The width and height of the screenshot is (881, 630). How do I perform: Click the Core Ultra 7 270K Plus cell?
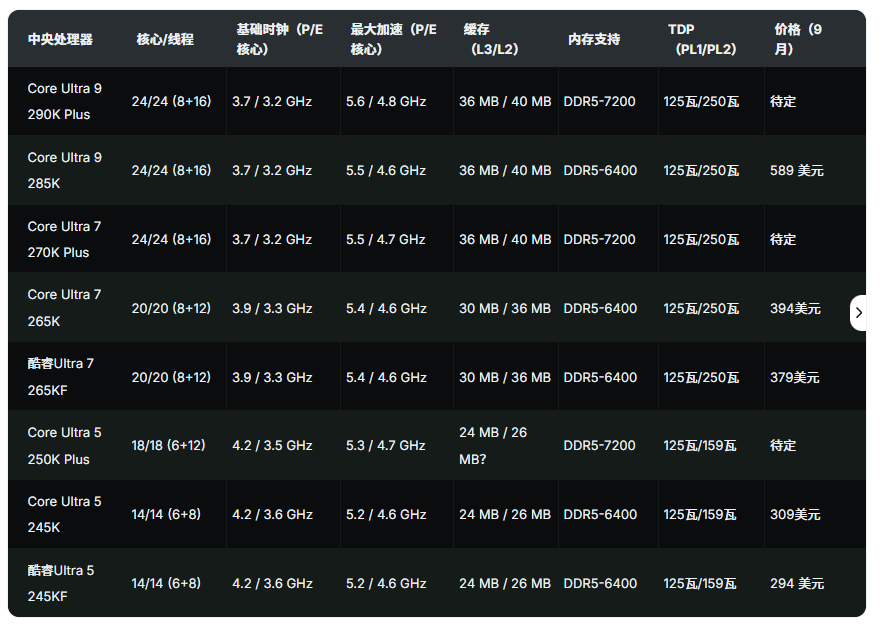tap(65, 239)
